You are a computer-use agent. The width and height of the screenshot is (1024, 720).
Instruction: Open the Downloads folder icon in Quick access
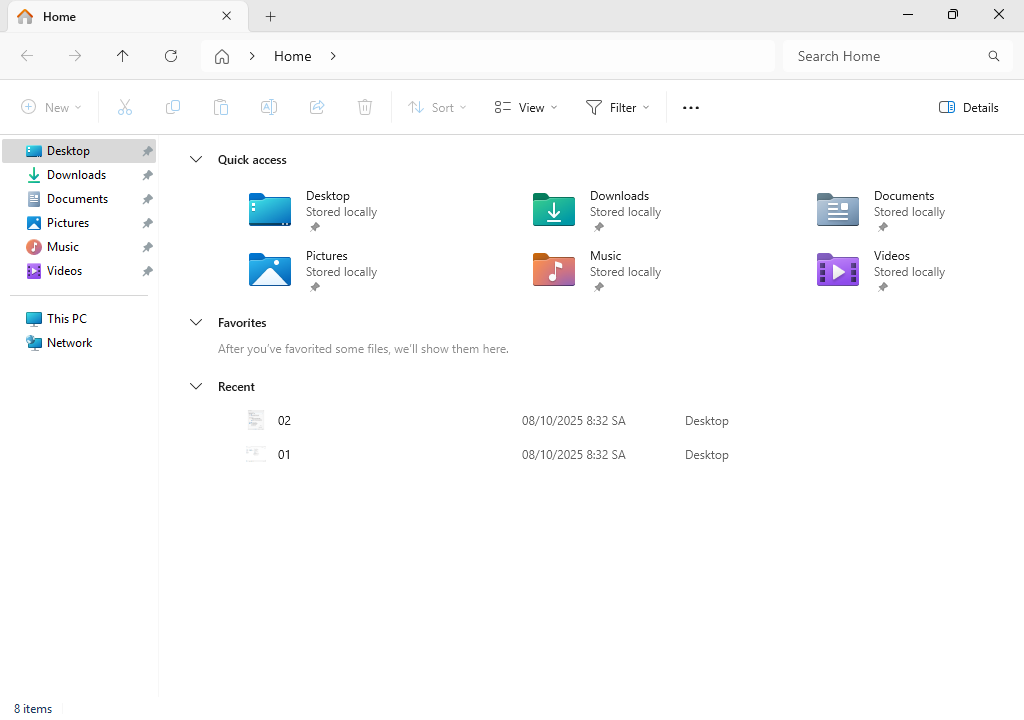pyautogui.click(x=554, y=210)
